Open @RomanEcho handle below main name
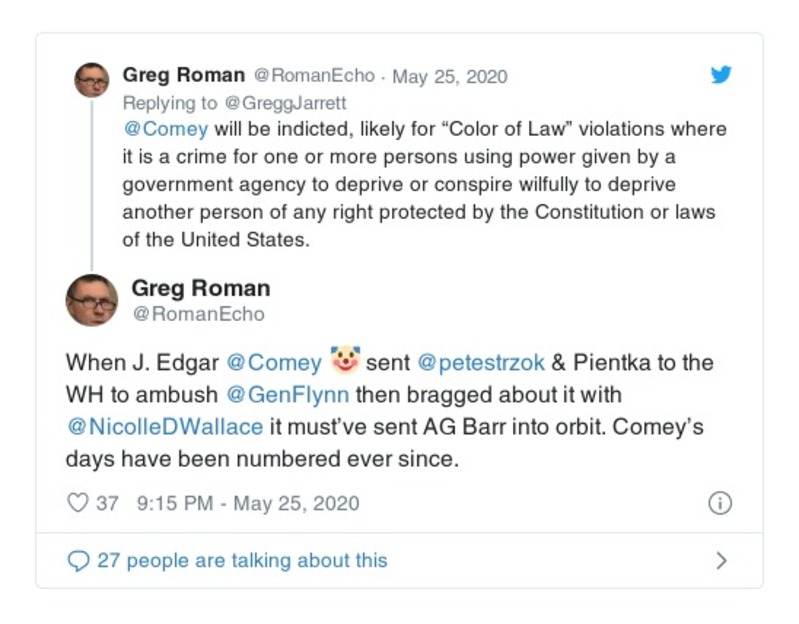This screenshot has height=624, width=799. tap(198, 314)
